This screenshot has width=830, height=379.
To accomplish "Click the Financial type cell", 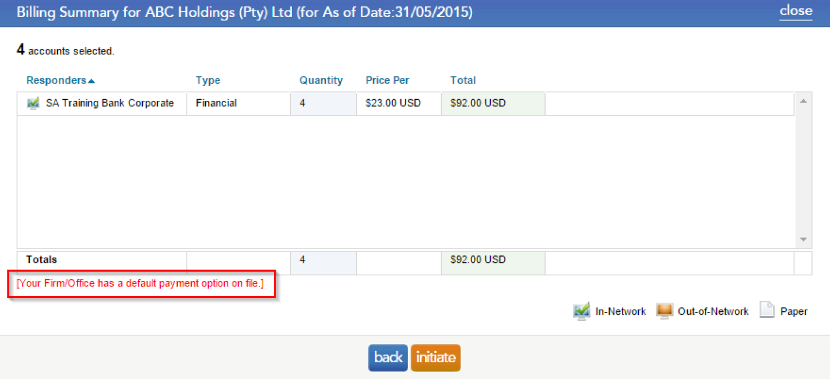I will coord(238,104).
